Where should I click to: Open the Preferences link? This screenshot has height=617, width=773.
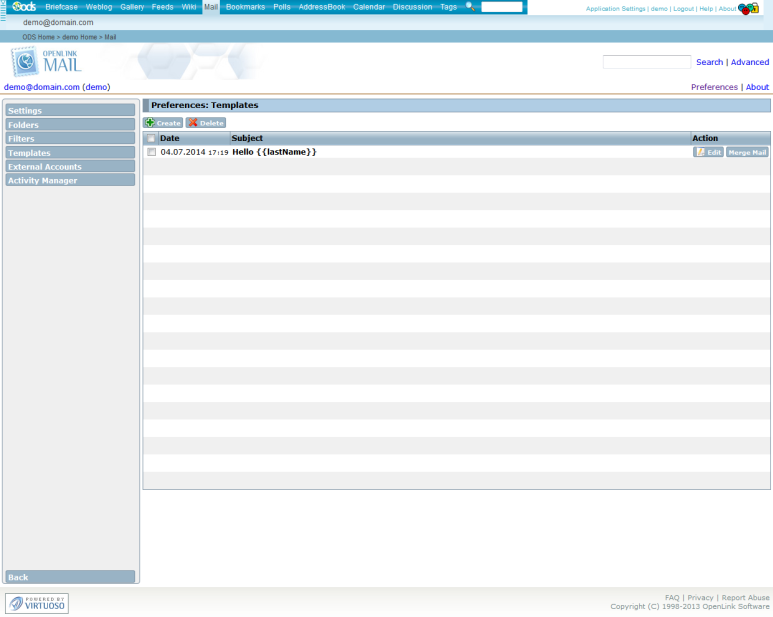(x=714, y=87)
